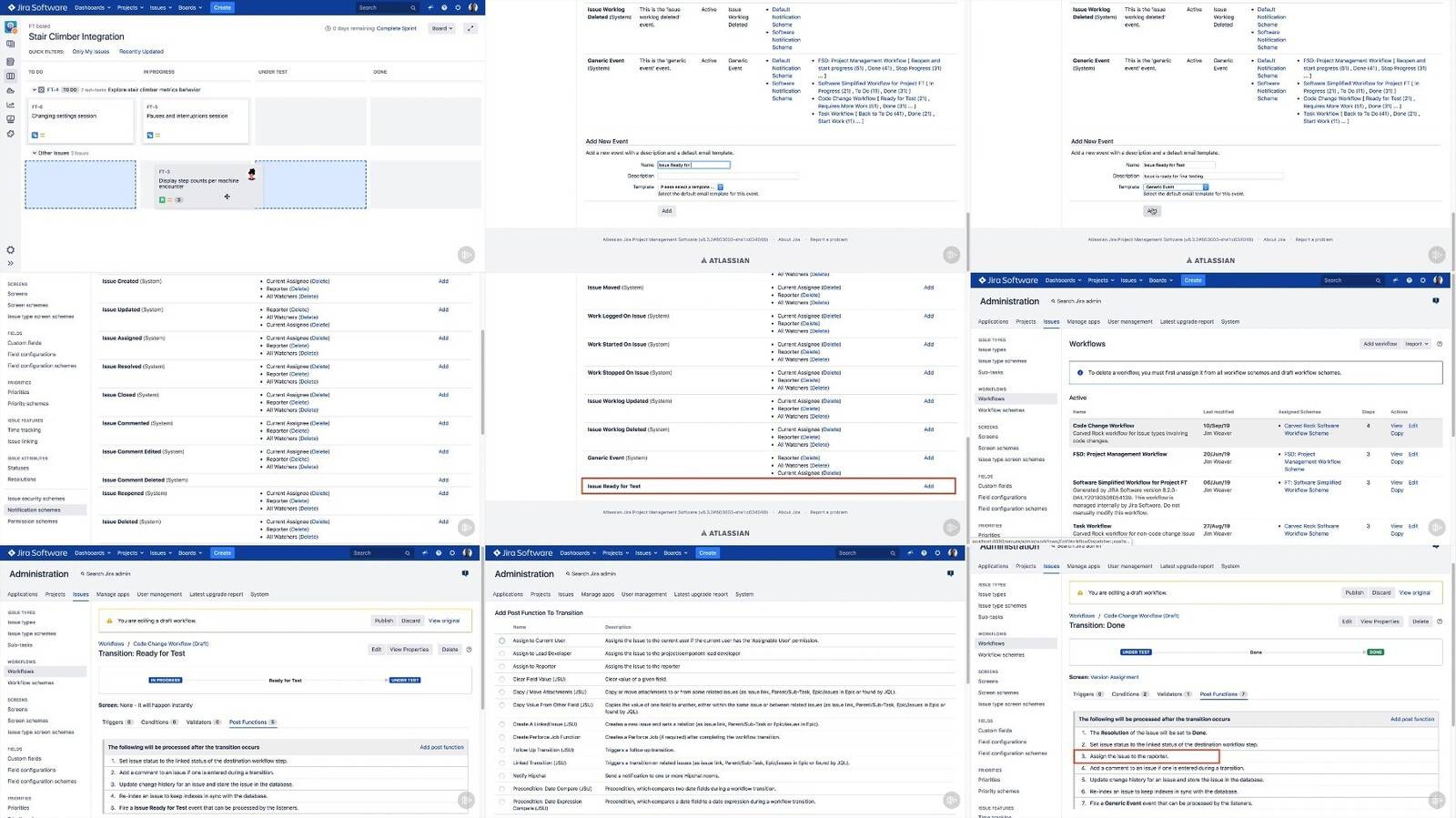Click the full-screen arrows icon beside the Board button

470,28
